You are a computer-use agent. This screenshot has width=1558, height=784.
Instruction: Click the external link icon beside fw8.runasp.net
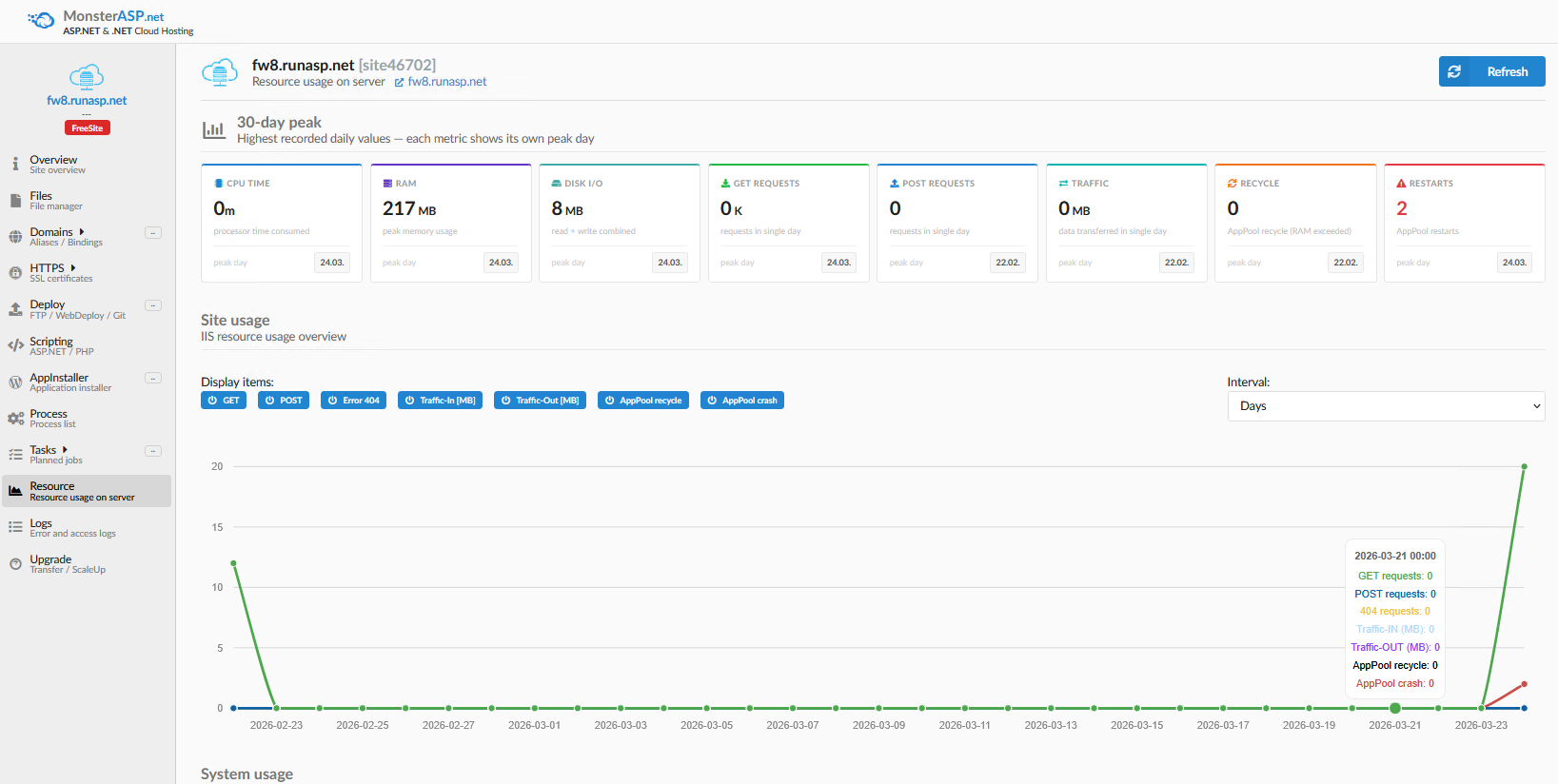[399, 83]
